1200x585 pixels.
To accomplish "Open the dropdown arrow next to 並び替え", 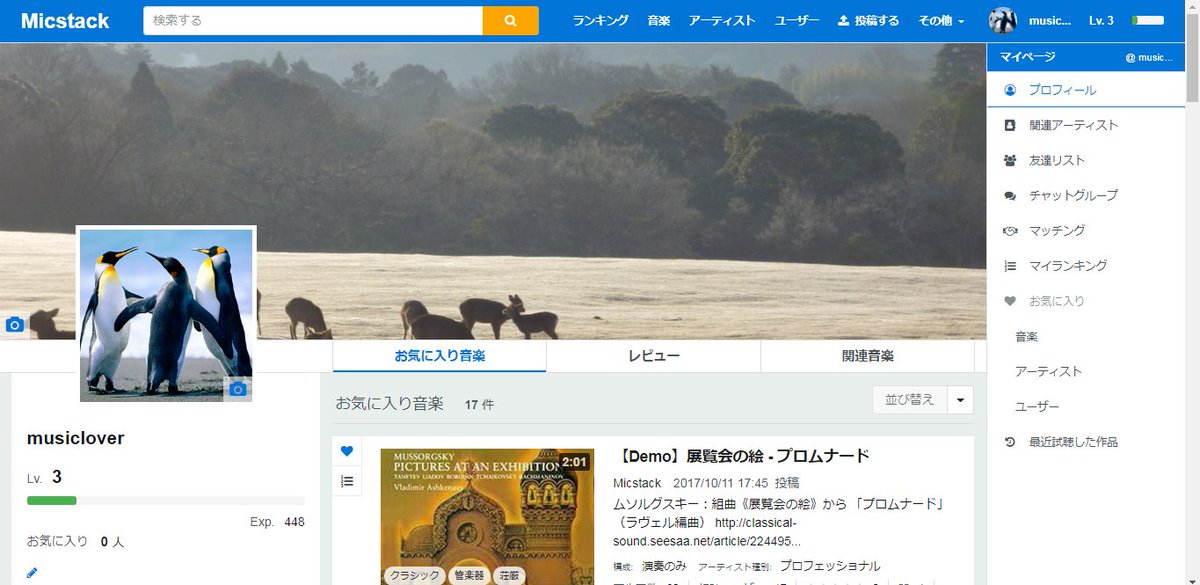I will (x=960, y=400).
